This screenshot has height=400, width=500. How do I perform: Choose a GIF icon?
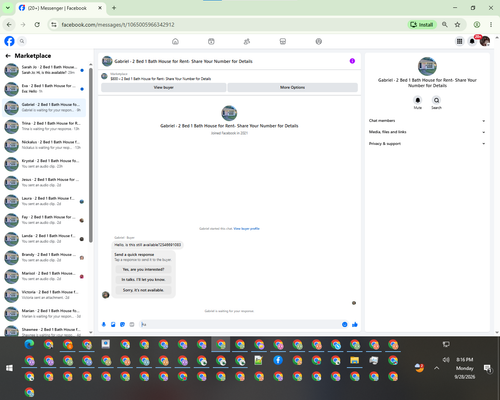(132, 325)
